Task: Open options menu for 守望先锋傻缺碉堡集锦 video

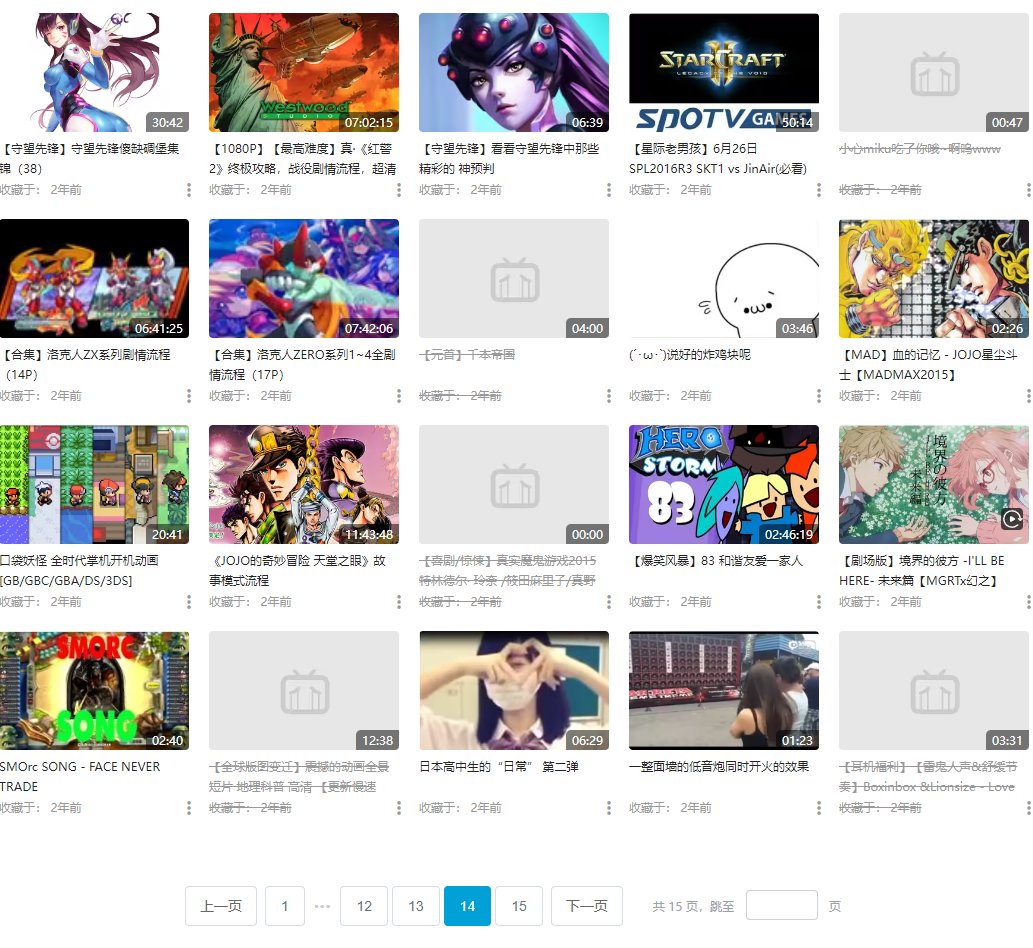Action: (189, 190)
